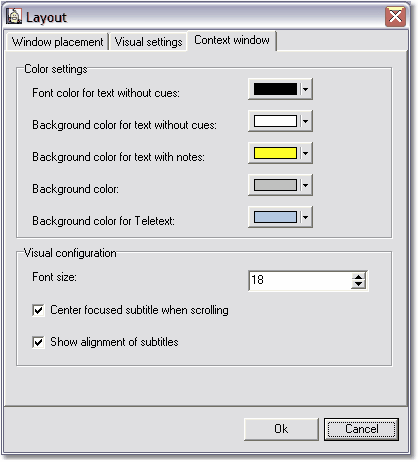Open dropdown for background color with notes

305,153
